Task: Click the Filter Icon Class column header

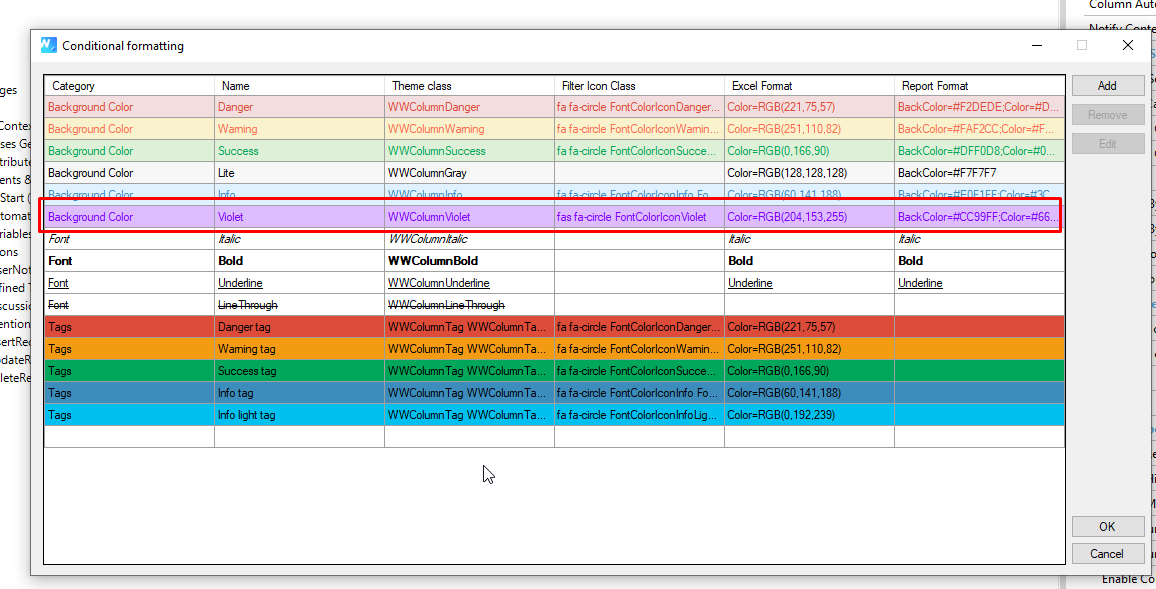Action: pos(639,86)
